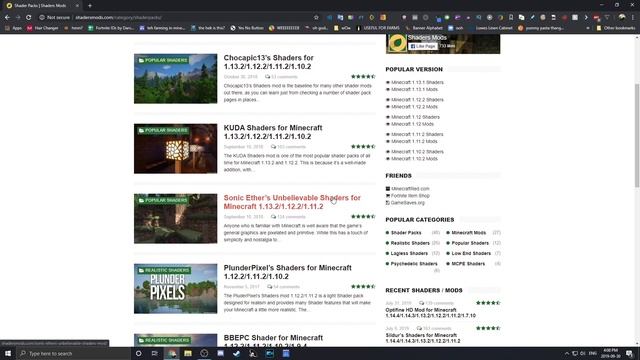
Task: Select the Low End Shaders category
Action: 471,253
